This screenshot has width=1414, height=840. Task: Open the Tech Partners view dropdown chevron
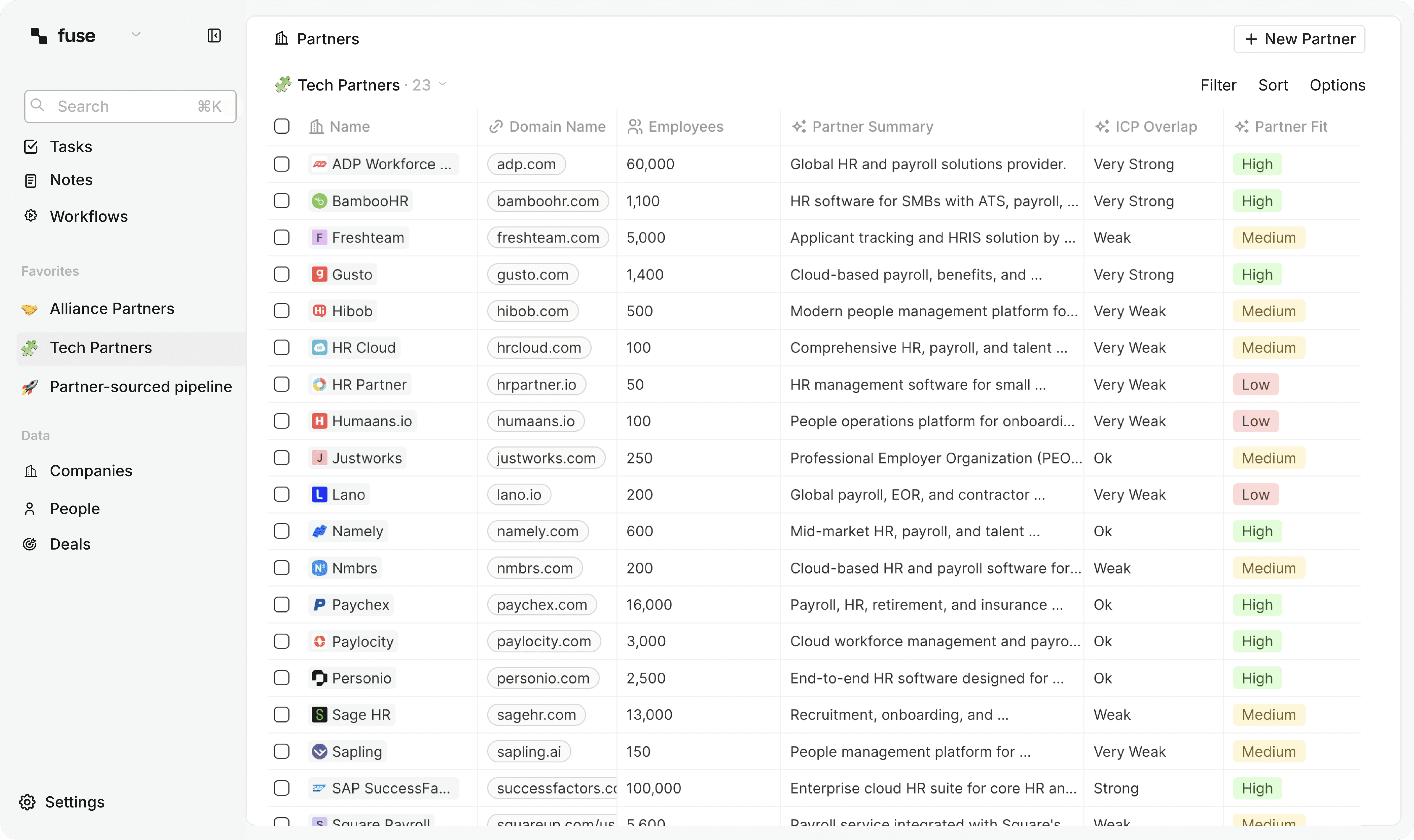(x=443, y=84)
